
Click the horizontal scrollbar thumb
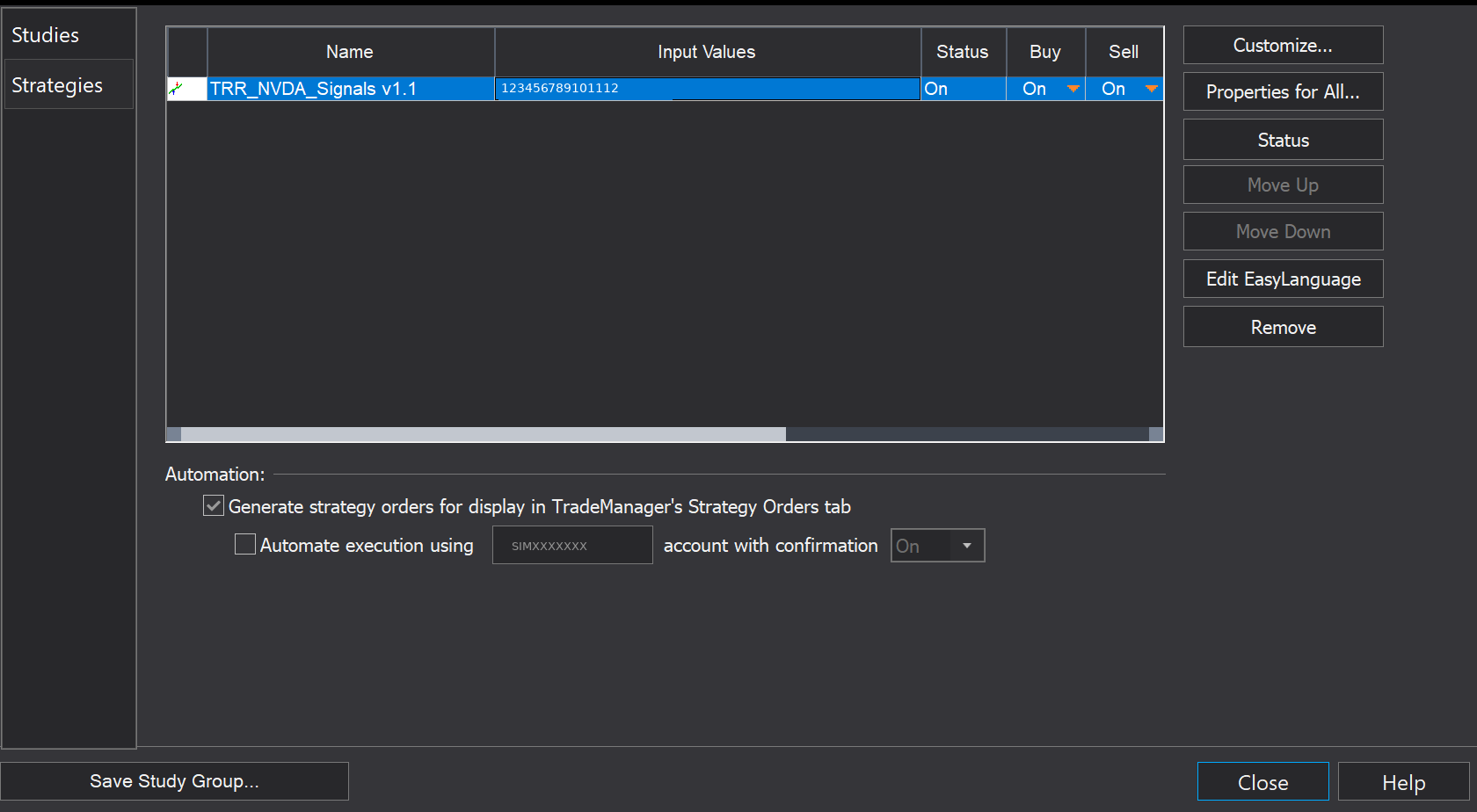click(x=484, y=434)
